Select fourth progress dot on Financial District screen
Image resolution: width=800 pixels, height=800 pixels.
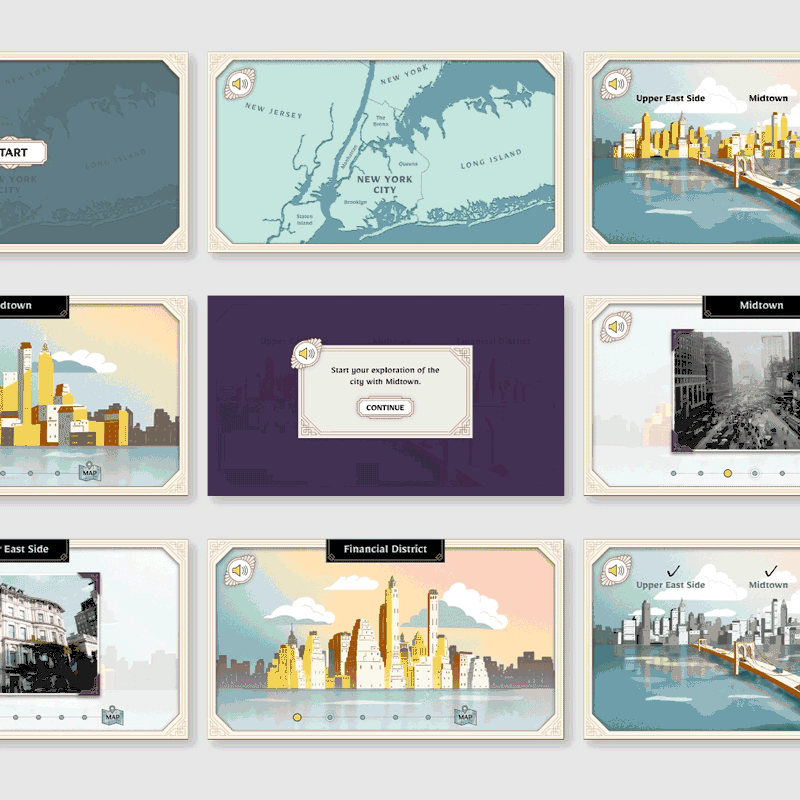tap(395, 717)
